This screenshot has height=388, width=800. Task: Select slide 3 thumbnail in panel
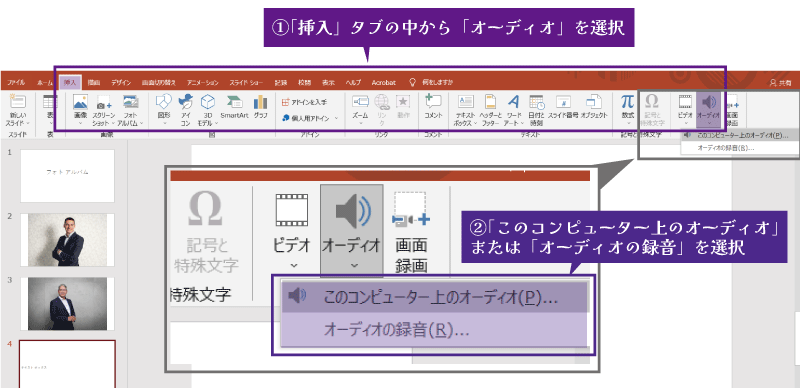67,304
